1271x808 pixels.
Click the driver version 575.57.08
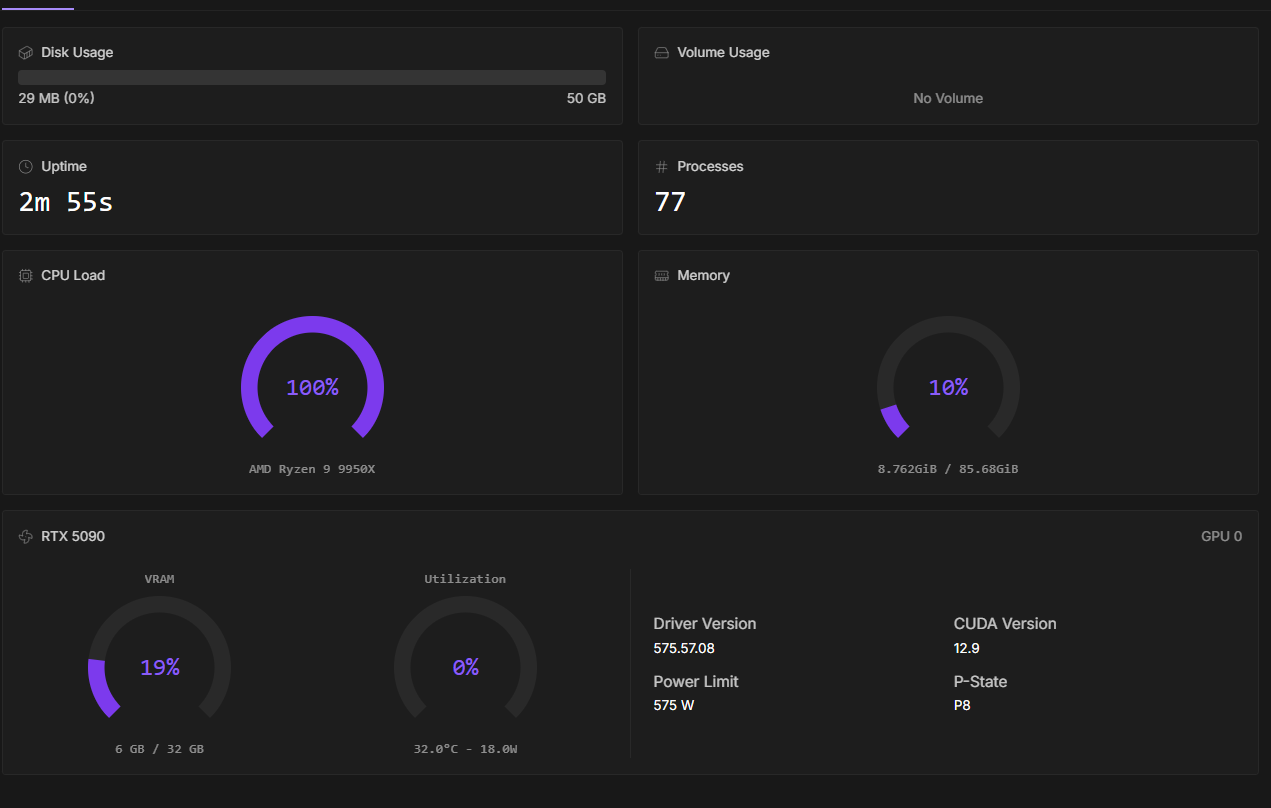[x=684, y=648]
